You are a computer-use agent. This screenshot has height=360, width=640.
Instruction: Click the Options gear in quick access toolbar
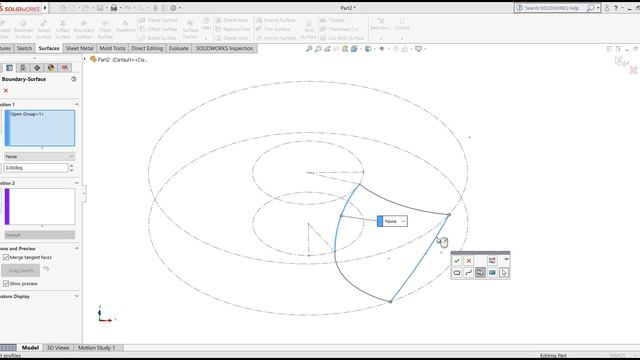(173, 8)
